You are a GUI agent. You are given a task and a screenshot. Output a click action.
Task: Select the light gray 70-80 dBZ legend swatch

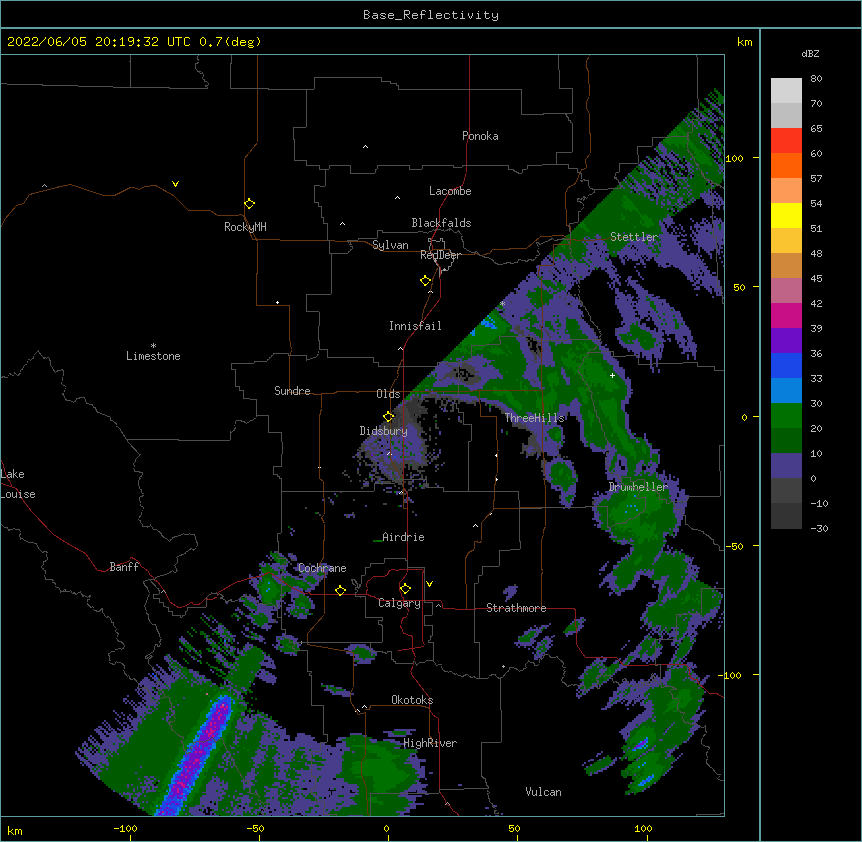pyautogui.click(x=786, y=91)
